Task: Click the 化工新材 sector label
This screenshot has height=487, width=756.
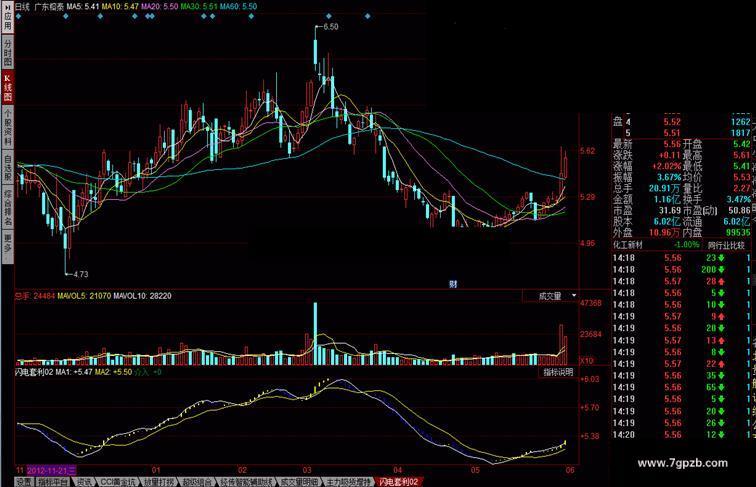Action: click(627, 245)
